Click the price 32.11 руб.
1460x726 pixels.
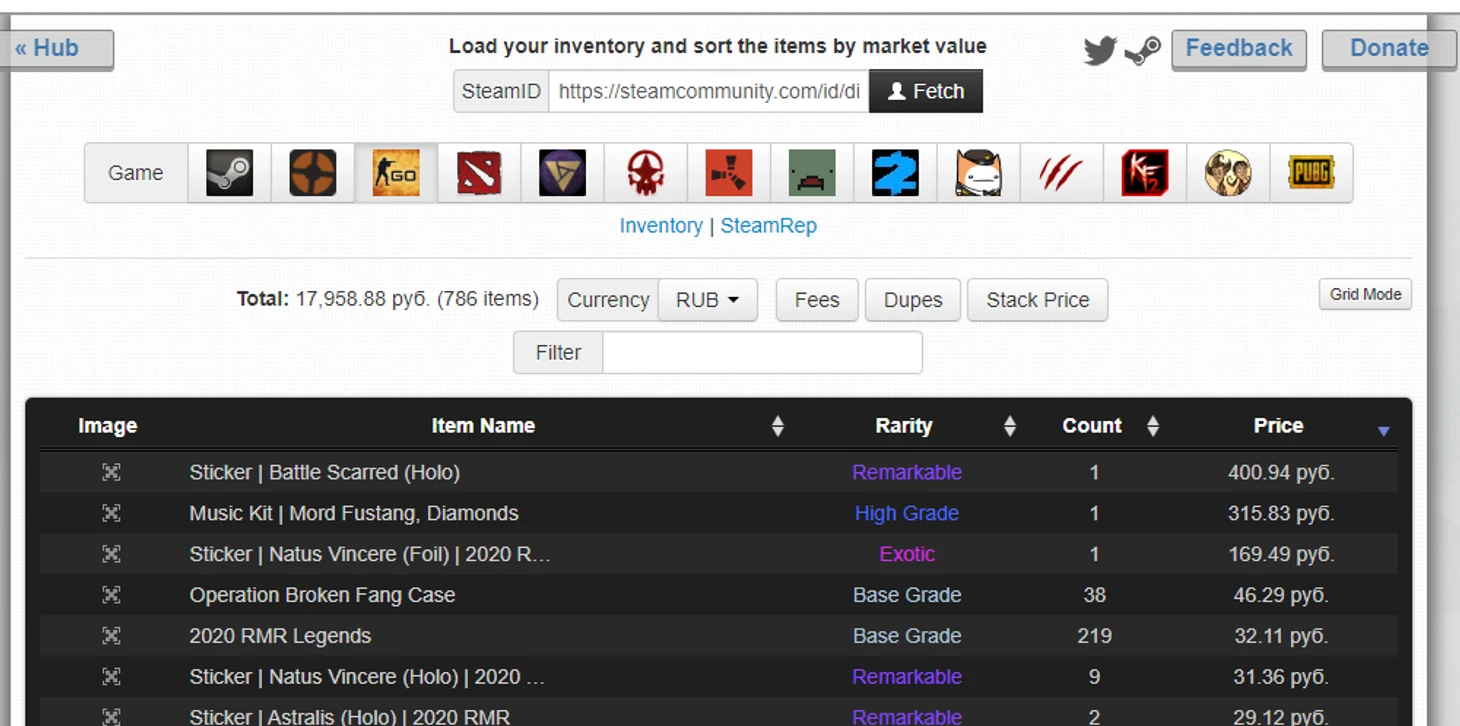[1281, 636]
